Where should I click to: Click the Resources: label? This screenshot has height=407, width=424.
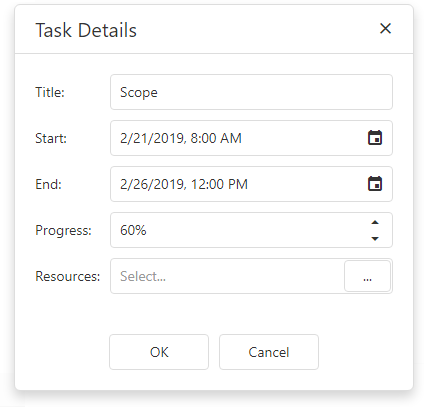pyautogui.click(x=68, y=276)
